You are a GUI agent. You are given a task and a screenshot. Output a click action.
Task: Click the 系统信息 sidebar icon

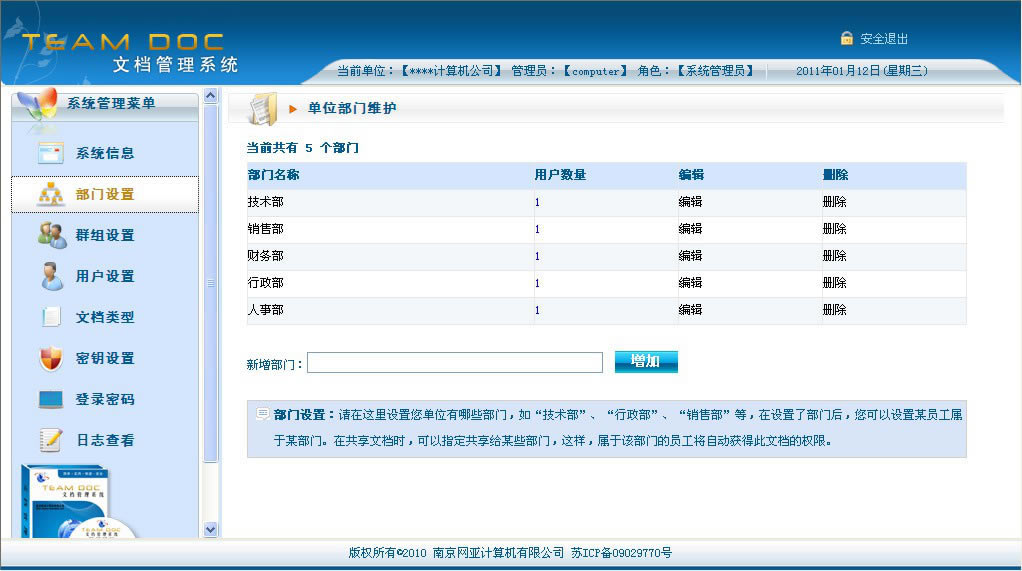pyautogui.click(x=51, y=153)
